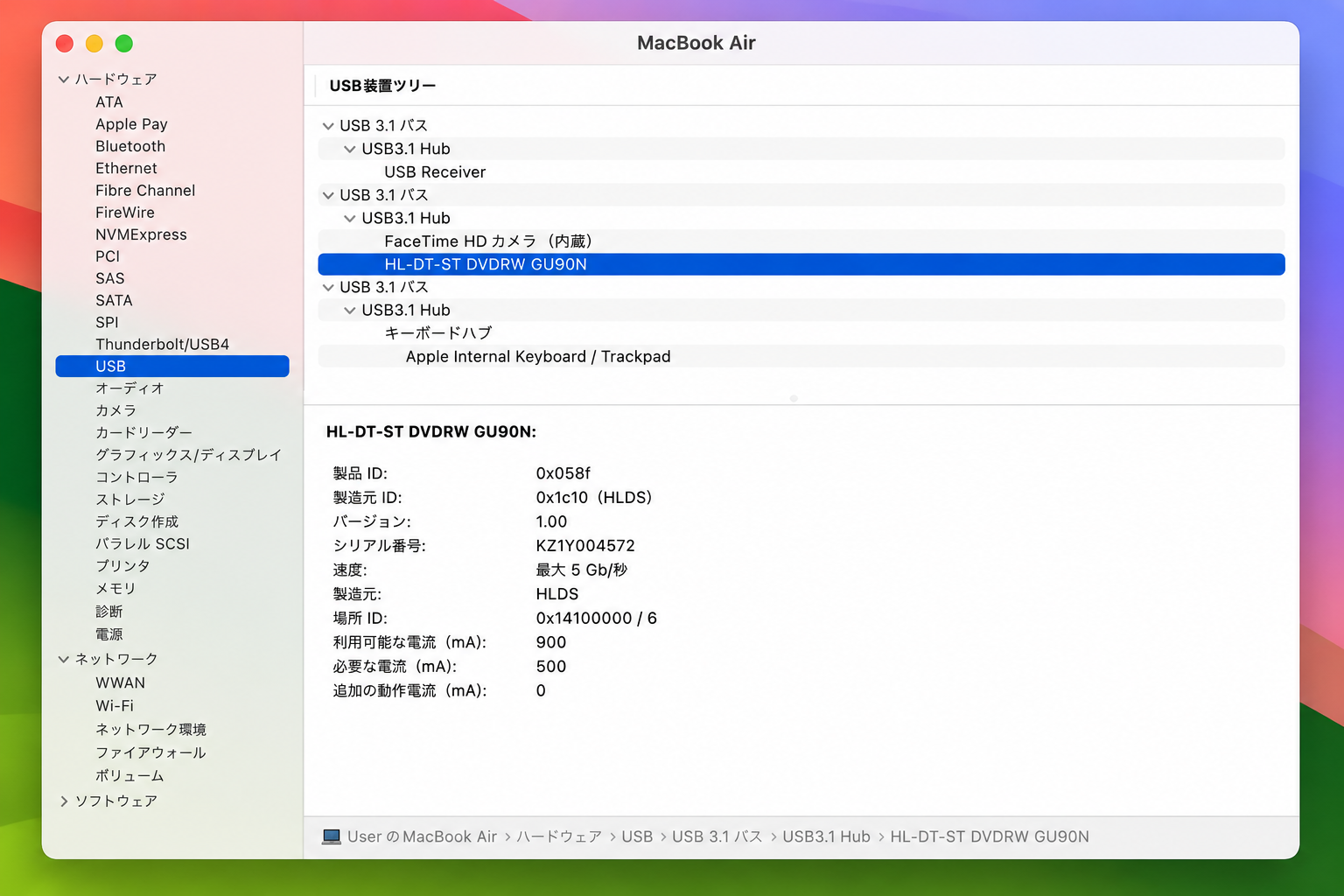Show プリンタ information
1344x896 pixels.
122,566
